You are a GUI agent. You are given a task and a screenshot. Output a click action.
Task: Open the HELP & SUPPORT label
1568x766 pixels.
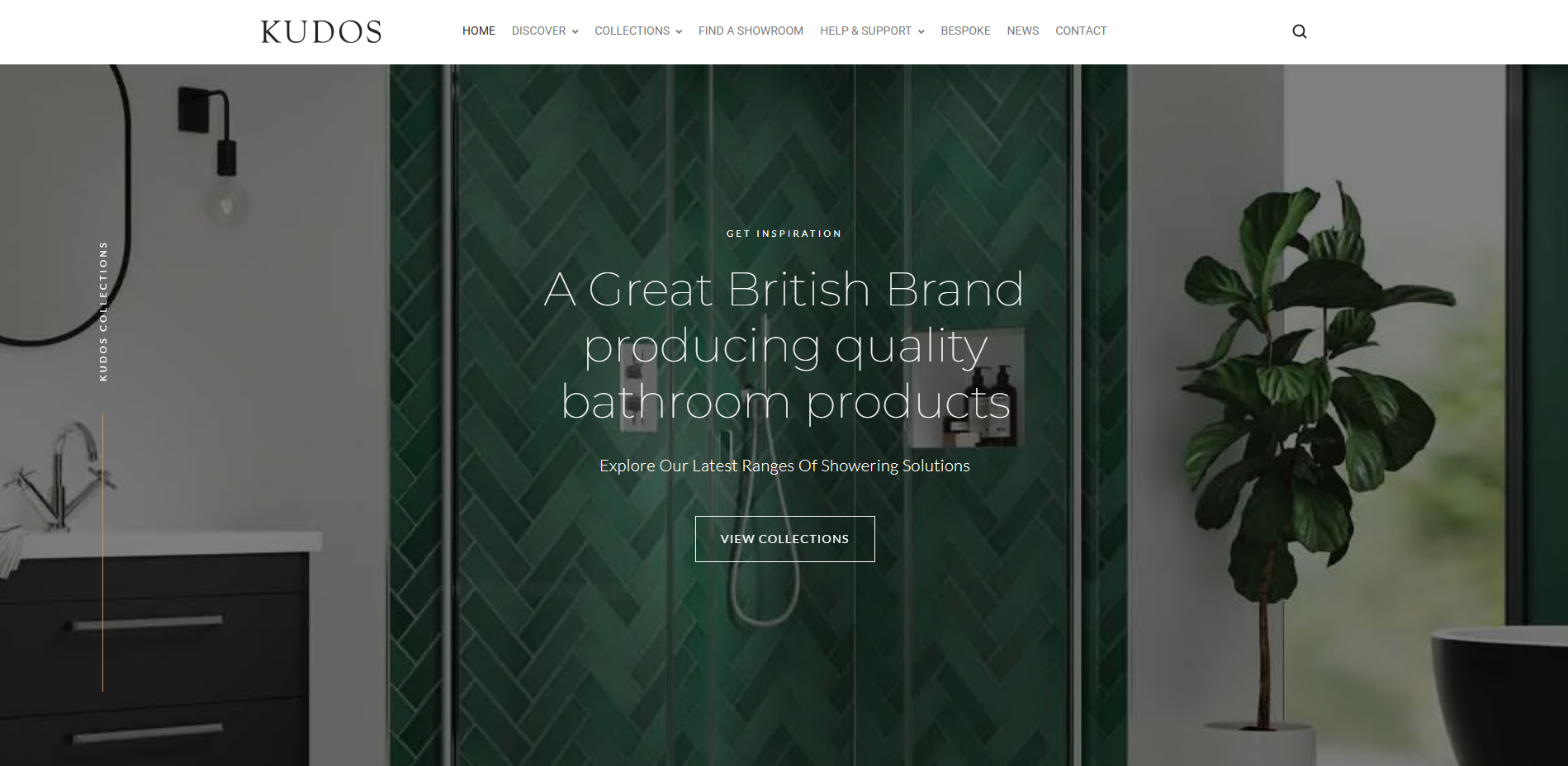(x=865, y=31)
